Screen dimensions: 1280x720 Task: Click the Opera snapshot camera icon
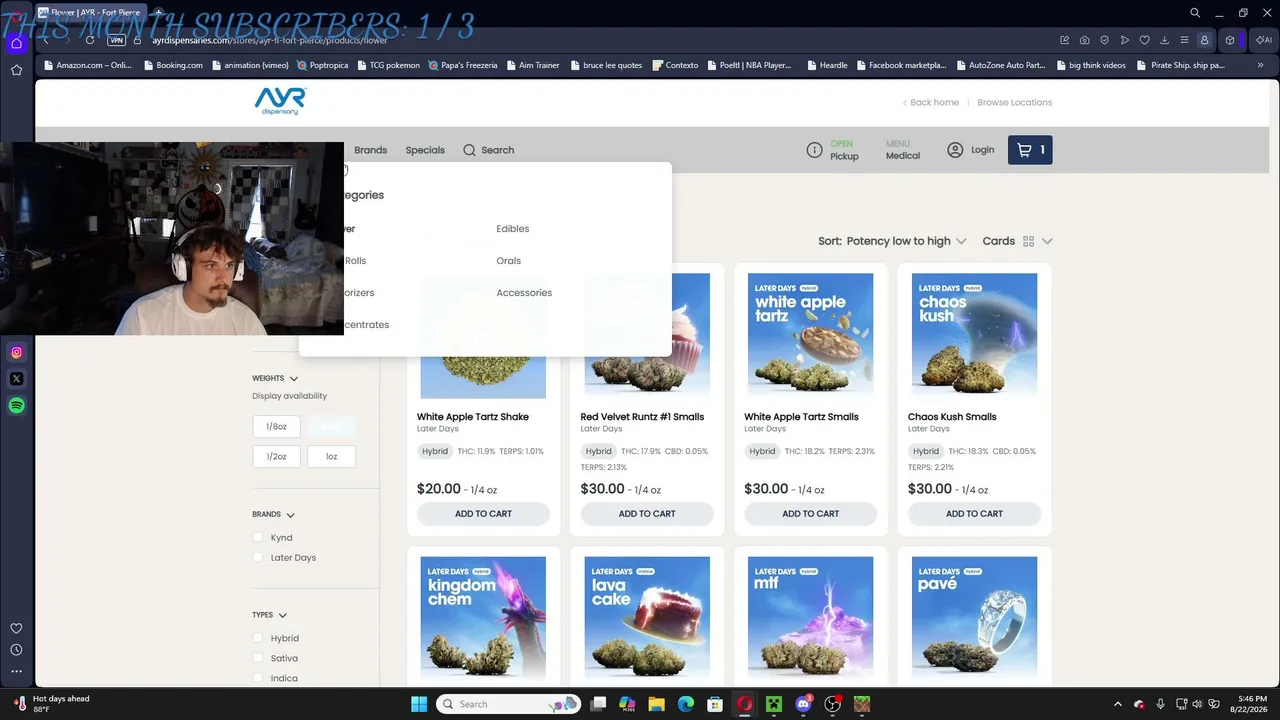point(1085,40)
